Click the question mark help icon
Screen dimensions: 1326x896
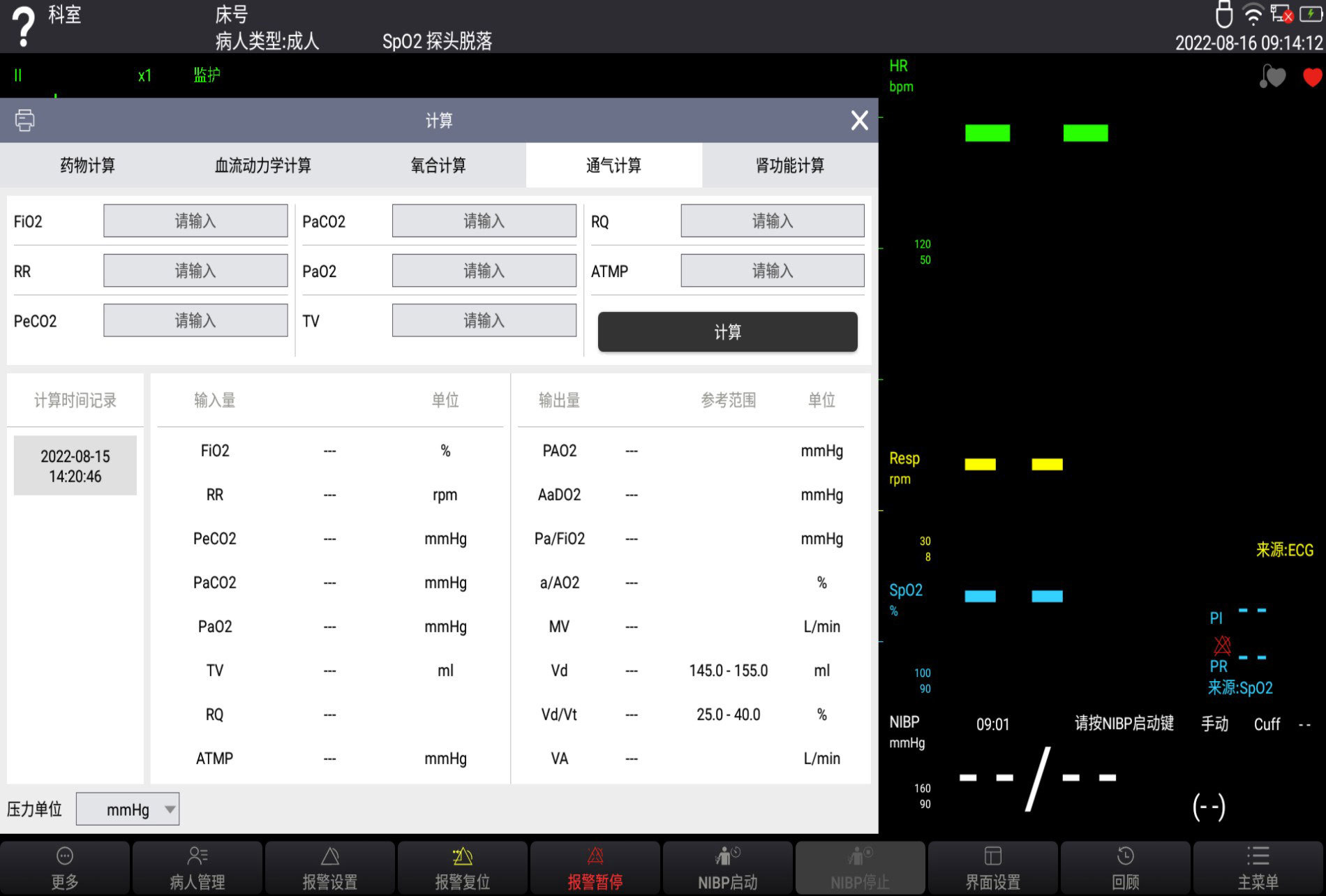[24, 28]
